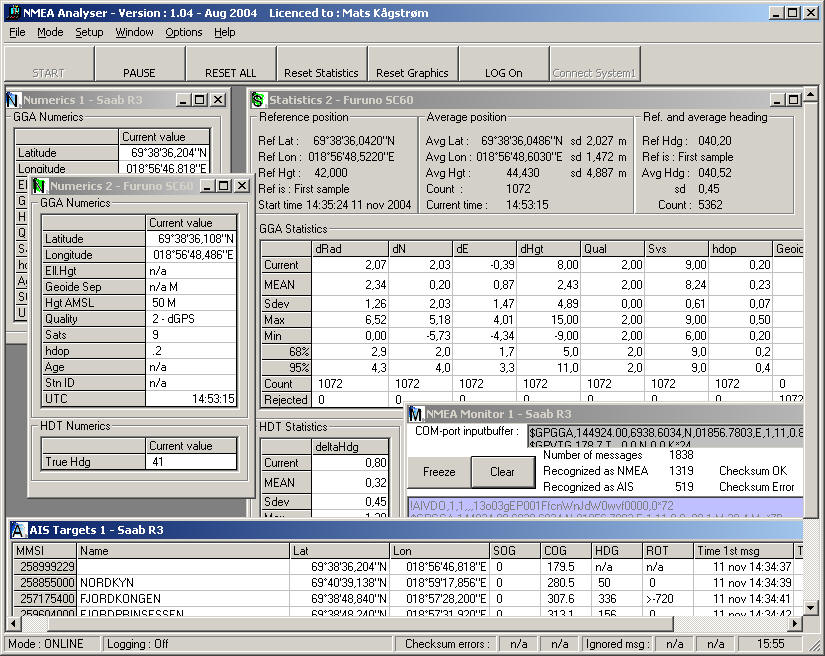
Task: Freeze the NMEA Monitor output
Action: point(439,472)
